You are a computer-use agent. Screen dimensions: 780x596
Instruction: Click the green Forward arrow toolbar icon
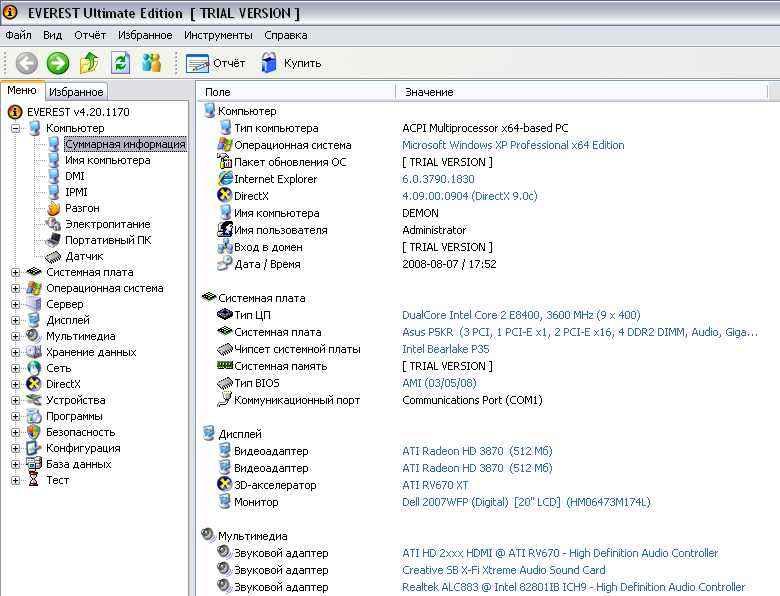point(58,63)
